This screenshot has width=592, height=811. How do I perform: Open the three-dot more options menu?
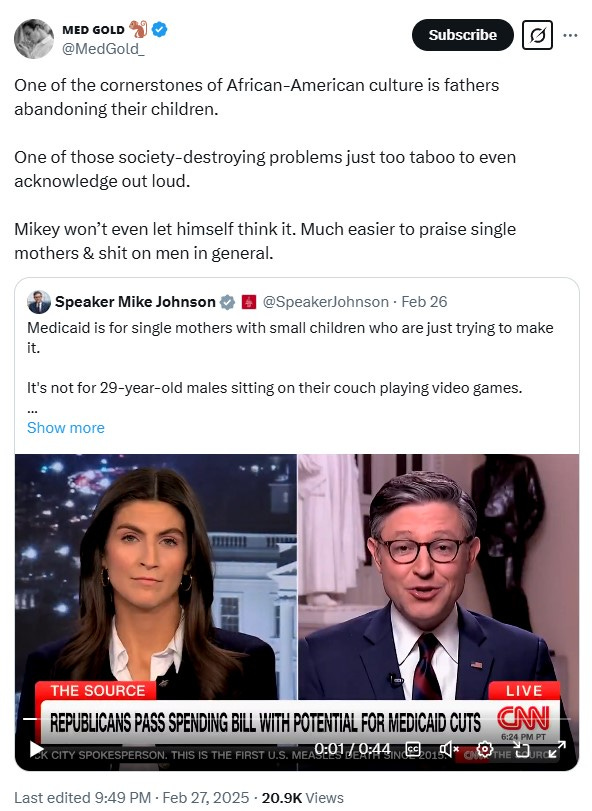coord(570,35)
